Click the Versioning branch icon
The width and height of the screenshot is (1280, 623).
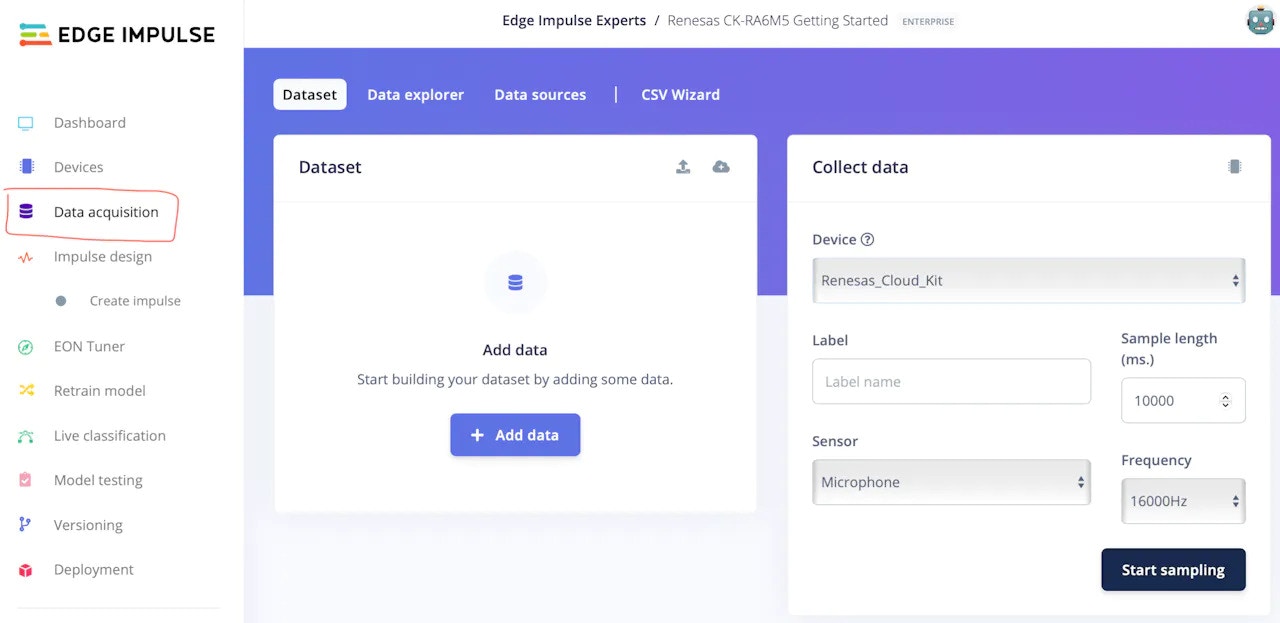point(26,525)
